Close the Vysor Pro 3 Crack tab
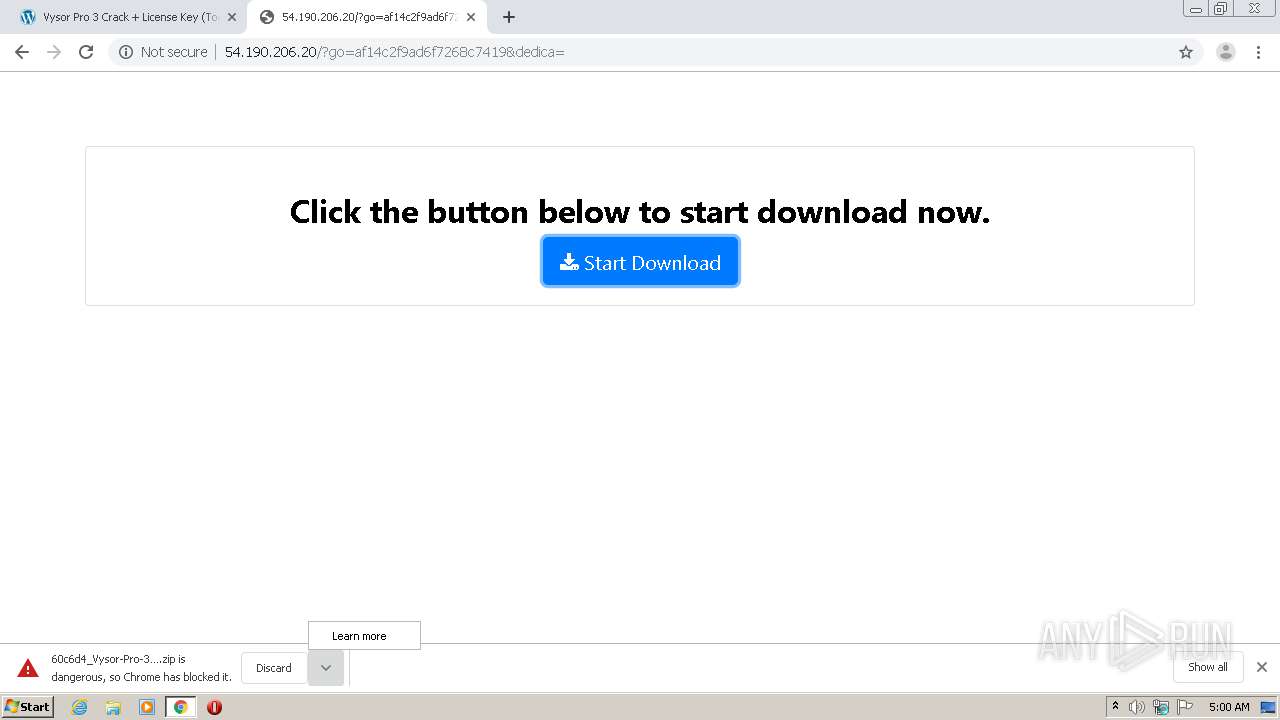 [x=232, y=17]
